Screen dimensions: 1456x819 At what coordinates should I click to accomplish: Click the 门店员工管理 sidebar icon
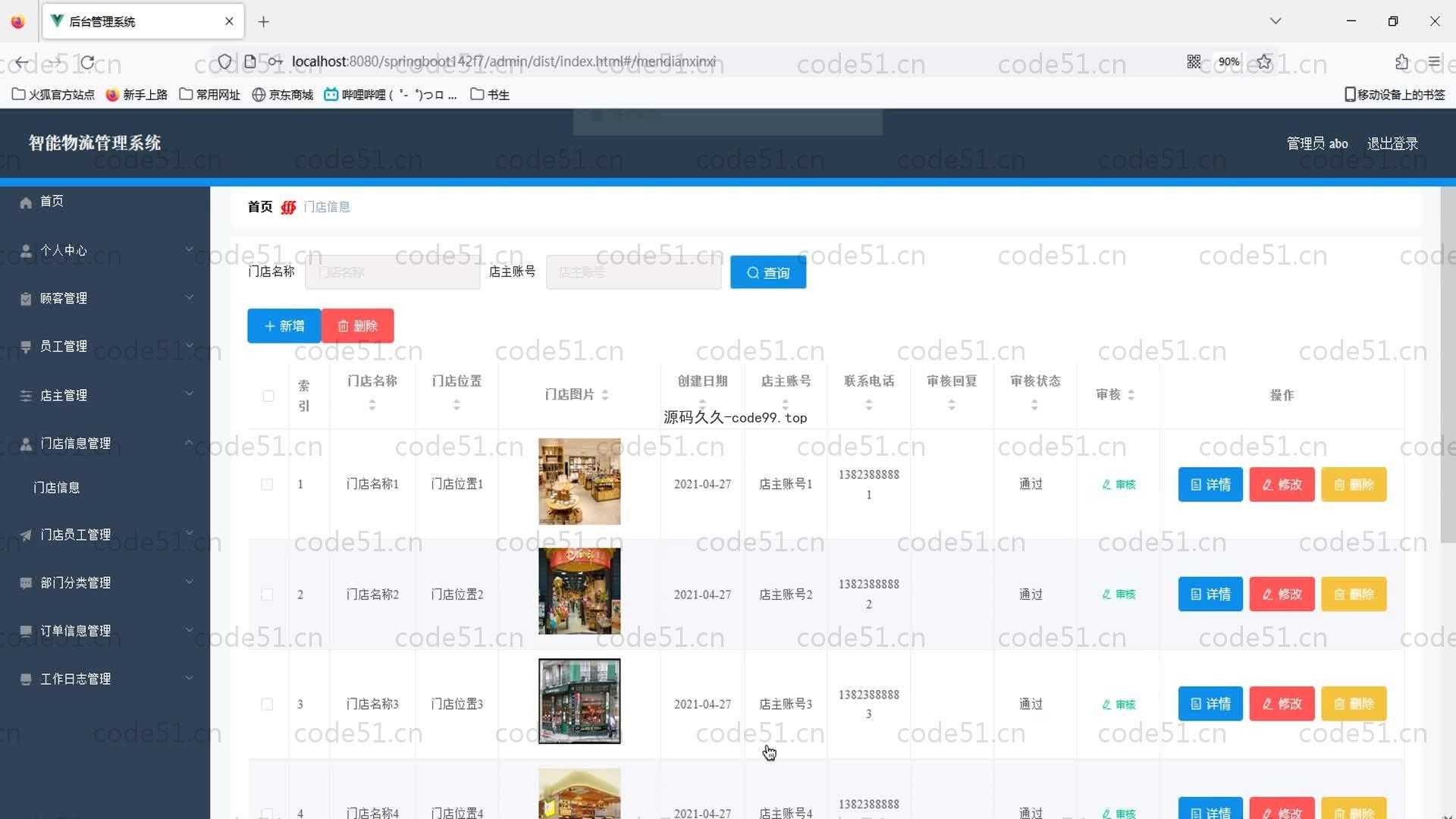pyautogui.click(x=26, y=535)
